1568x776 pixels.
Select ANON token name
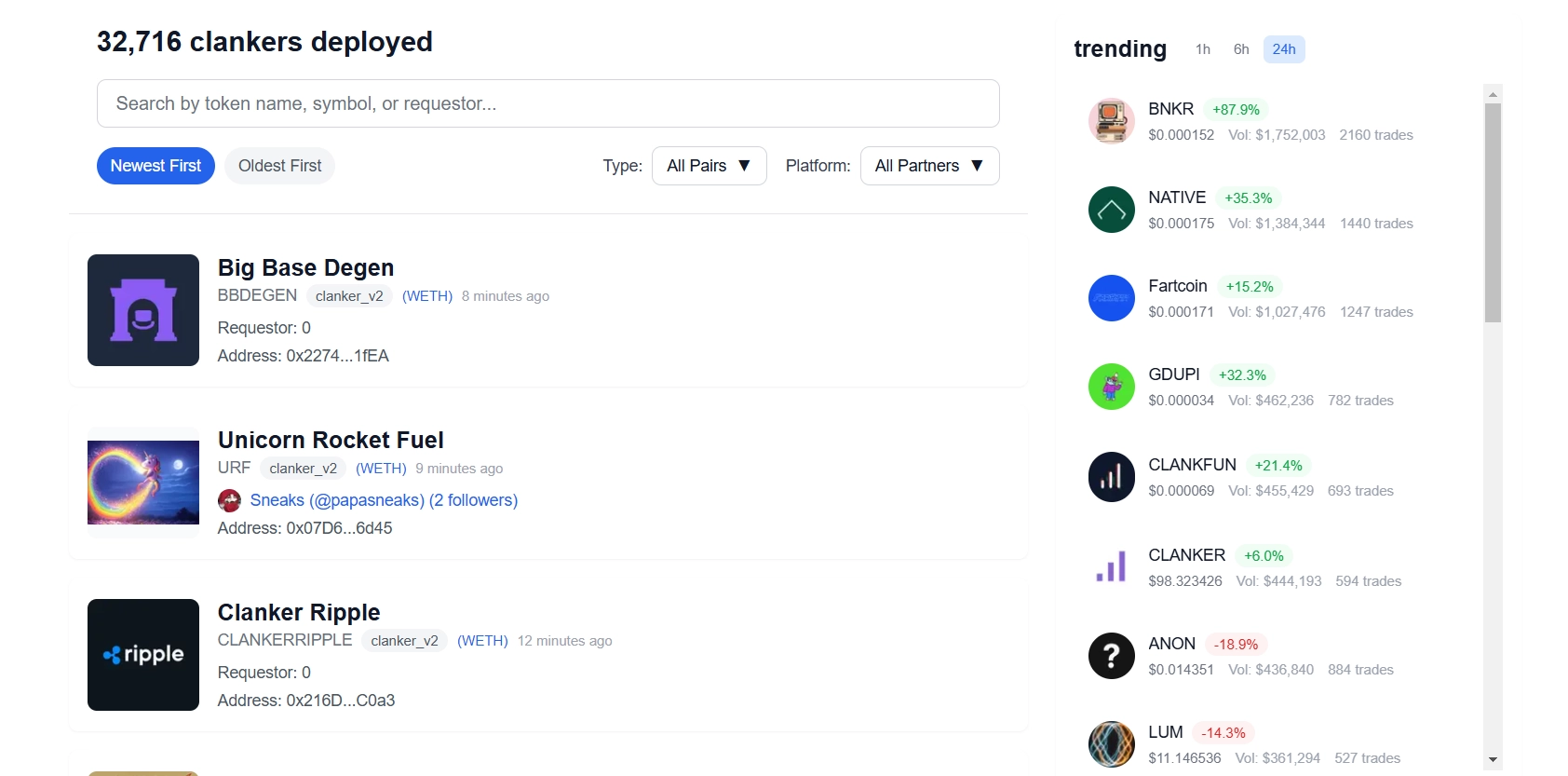[1171, 644]
